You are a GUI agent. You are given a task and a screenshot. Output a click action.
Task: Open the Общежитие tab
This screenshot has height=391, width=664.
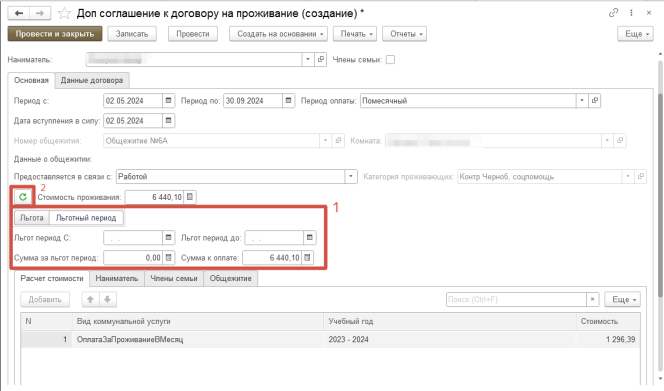(x=231, y=278)
